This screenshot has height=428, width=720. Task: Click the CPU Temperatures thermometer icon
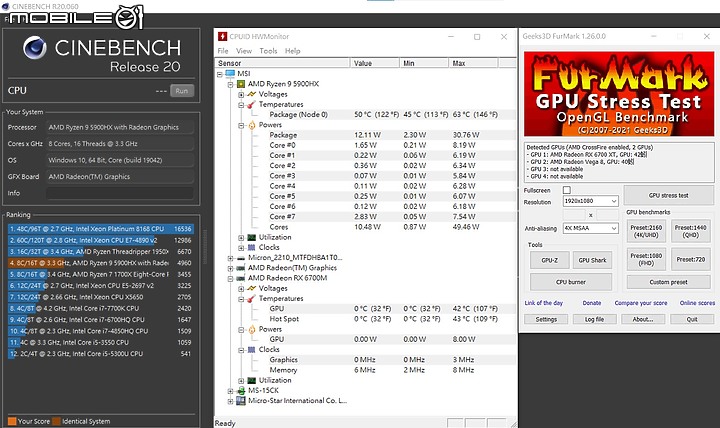(251, 105)
